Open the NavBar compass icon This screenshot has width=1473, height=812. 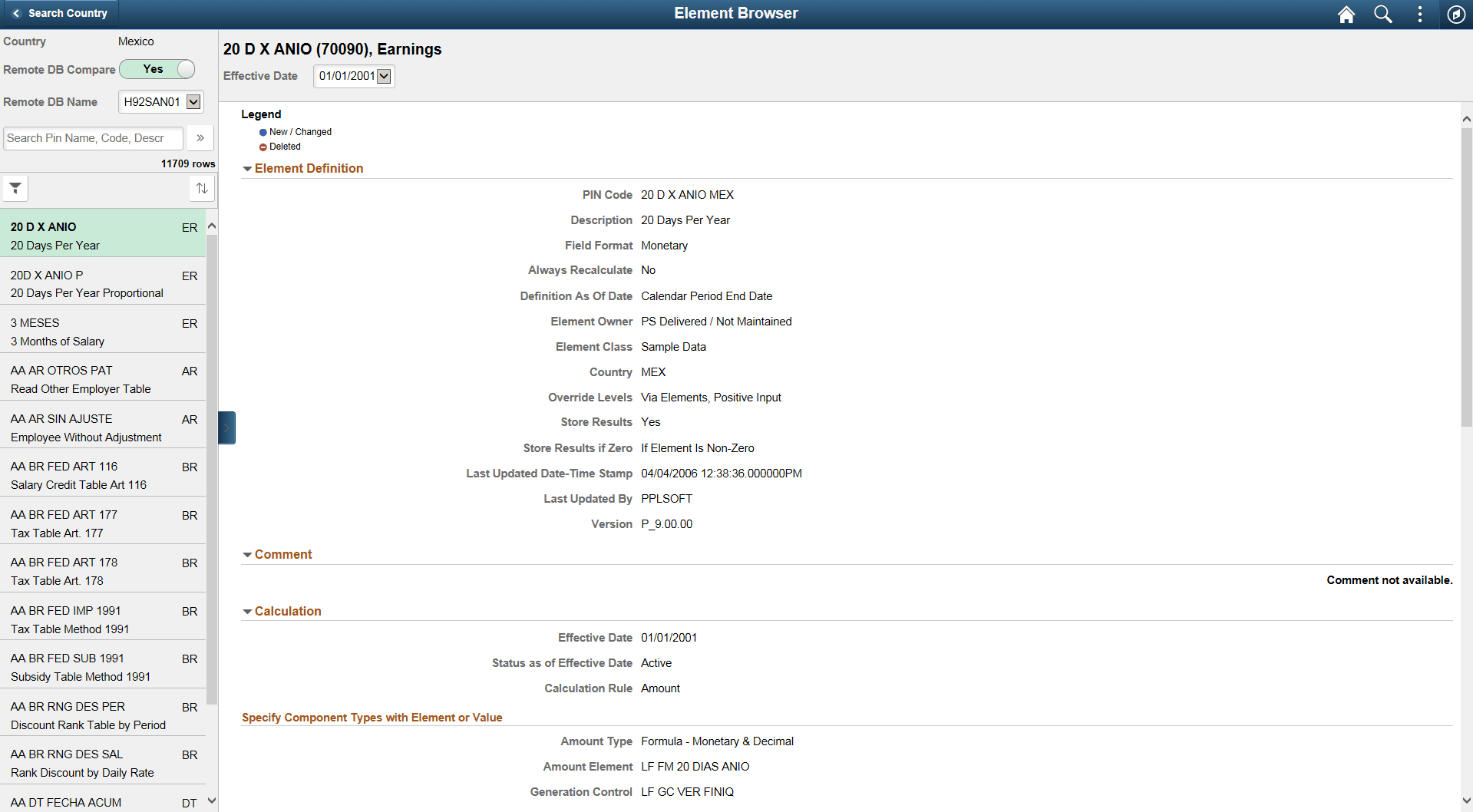1456,14
